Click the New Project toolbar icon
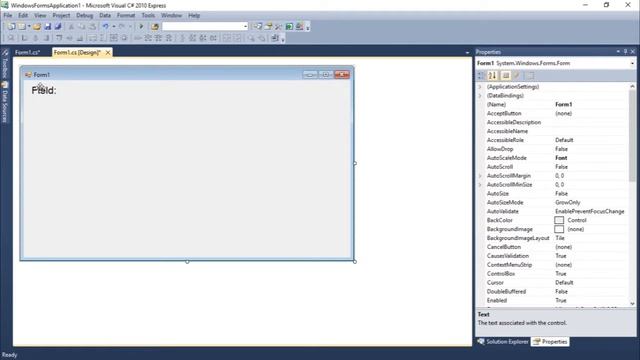This screenshot has width=640, height=360. (11, 27)
